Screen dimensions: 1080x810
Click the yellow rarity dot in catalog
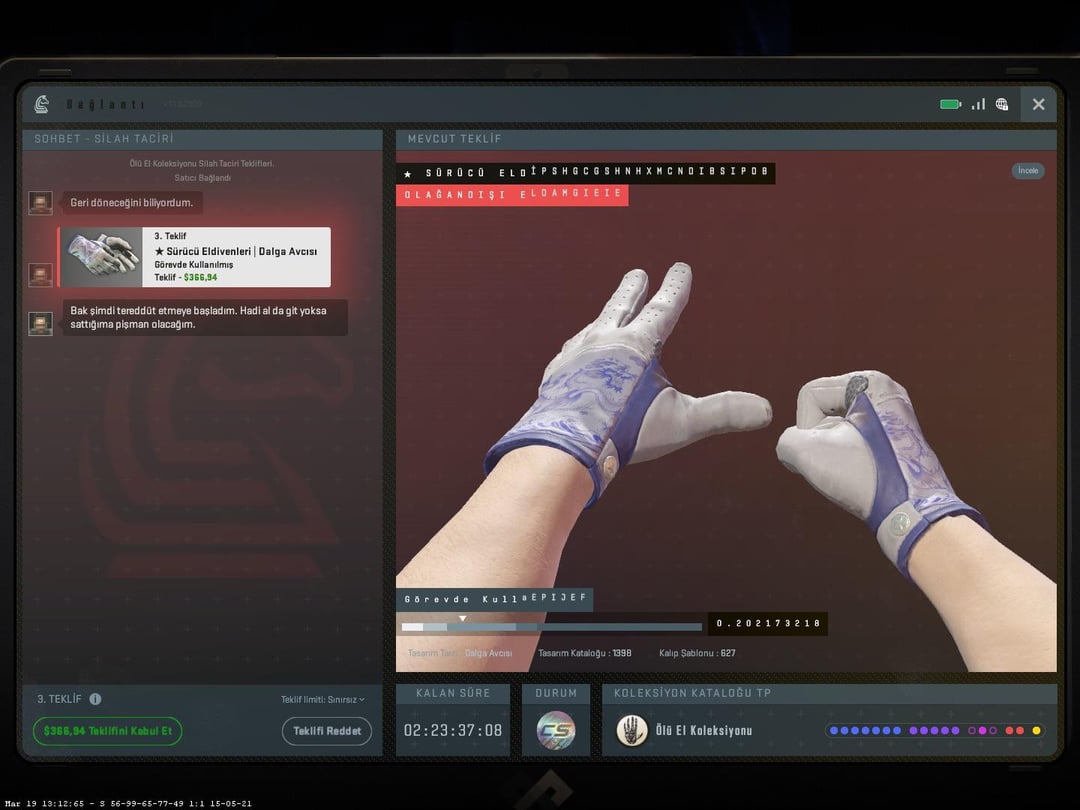click(x=1036, y=731)
